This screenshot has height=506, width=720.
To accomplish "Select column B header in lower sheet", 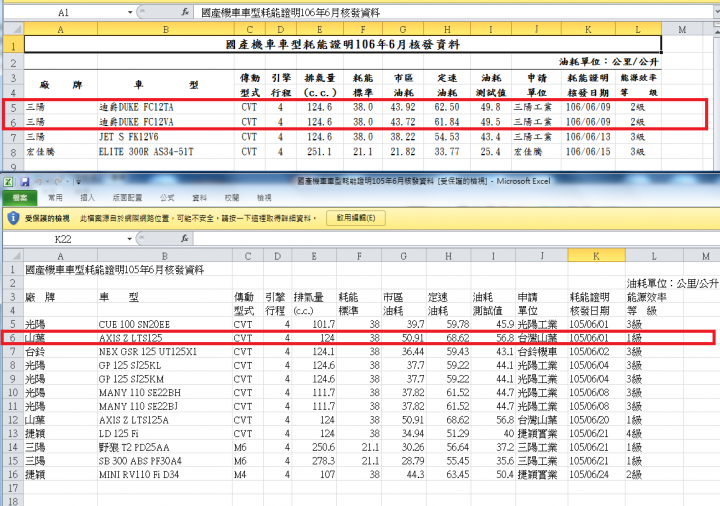I will click(x=165, y=256).
